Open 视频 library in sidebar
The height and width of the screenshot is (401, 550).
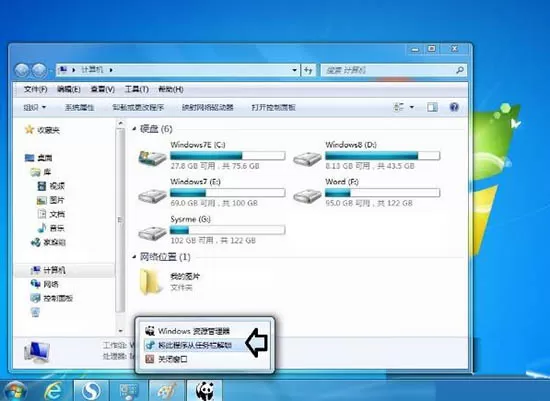point(51,186)
